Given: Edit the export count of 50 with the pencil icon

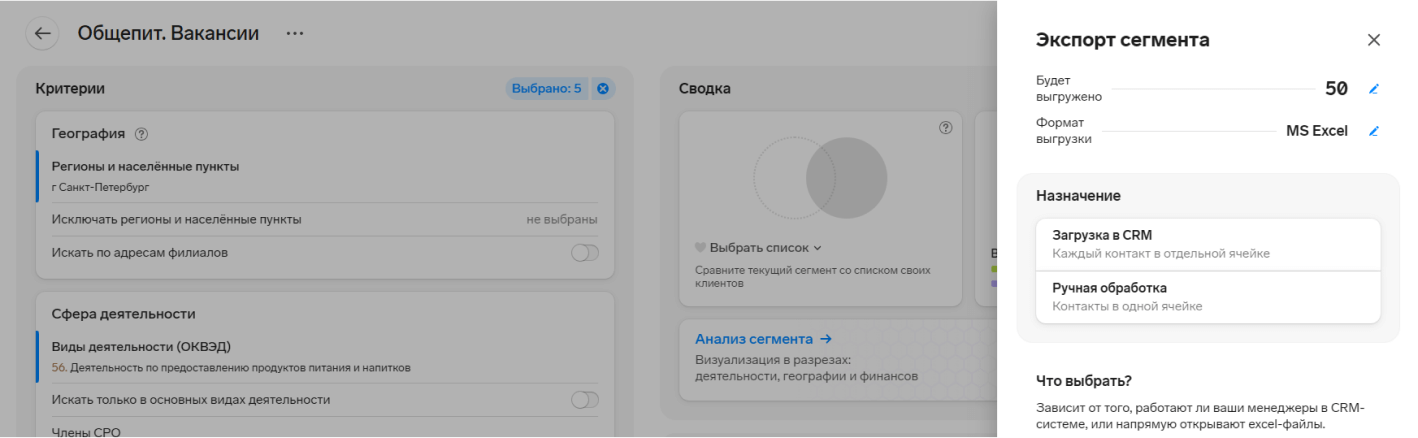Looking at the screenshot, I should point(1373,89).
